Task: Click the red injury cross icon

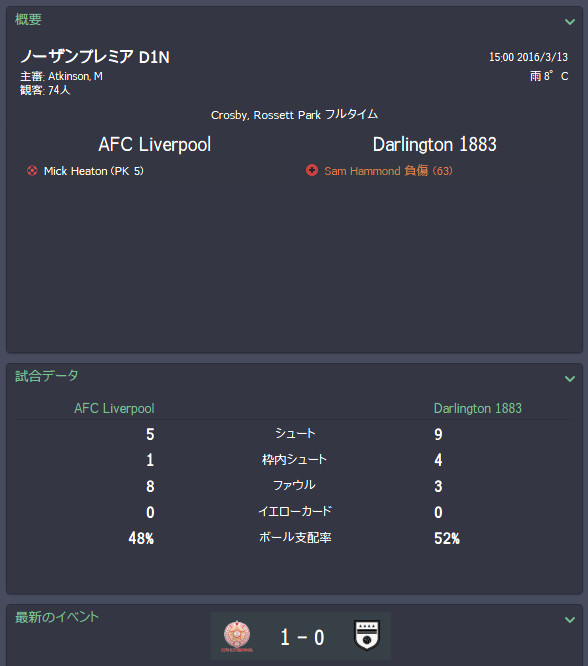Action: point(312,170)
